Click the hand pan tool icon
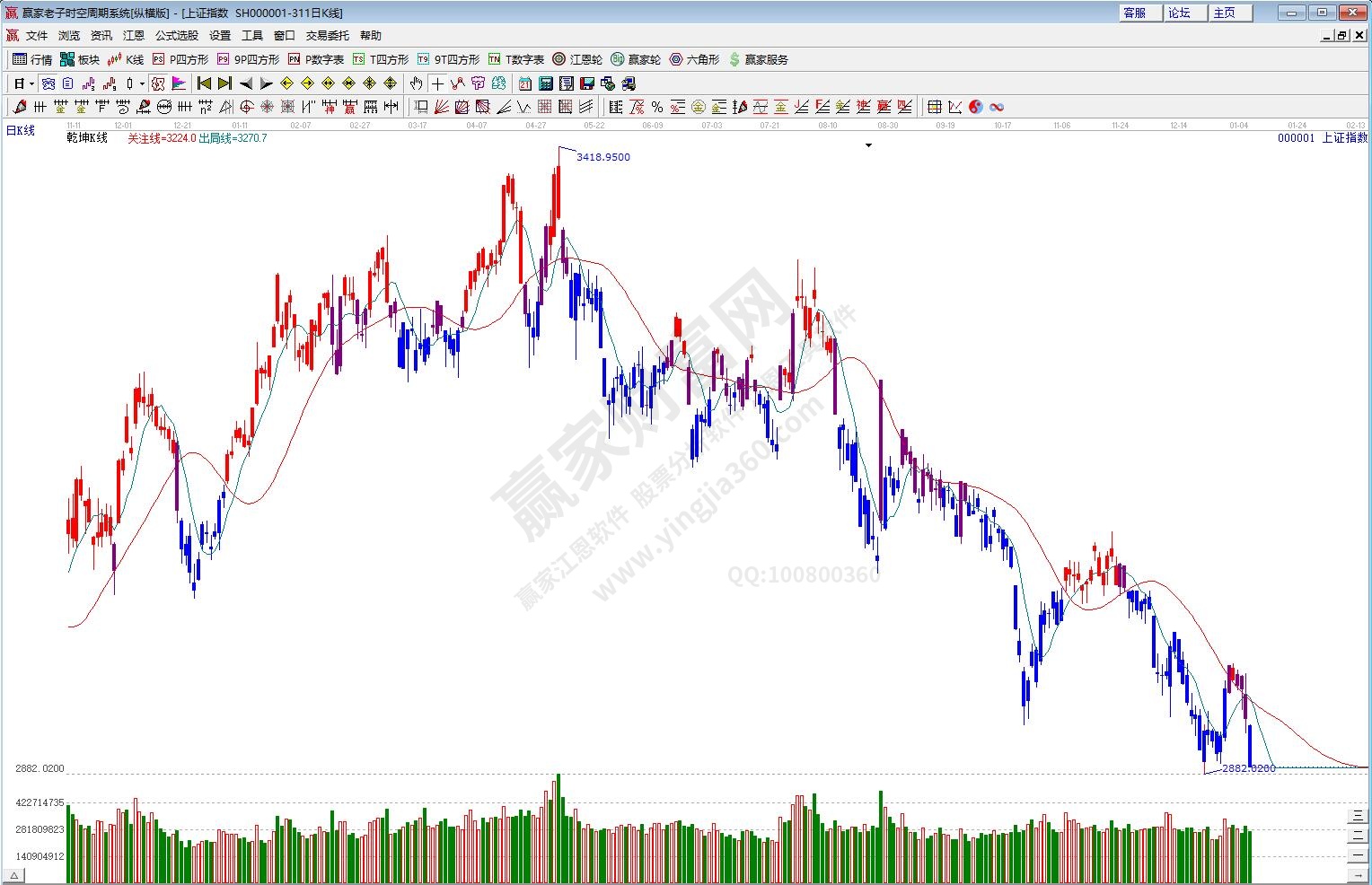This screenshot has width=1372, height=885. [x=416, y=83]
